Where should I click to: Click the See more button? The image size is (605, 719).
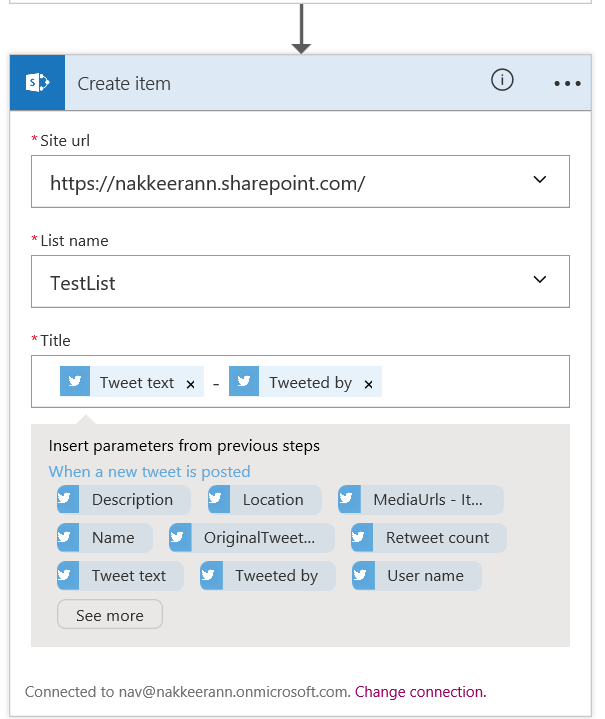(x=110, y=616)
